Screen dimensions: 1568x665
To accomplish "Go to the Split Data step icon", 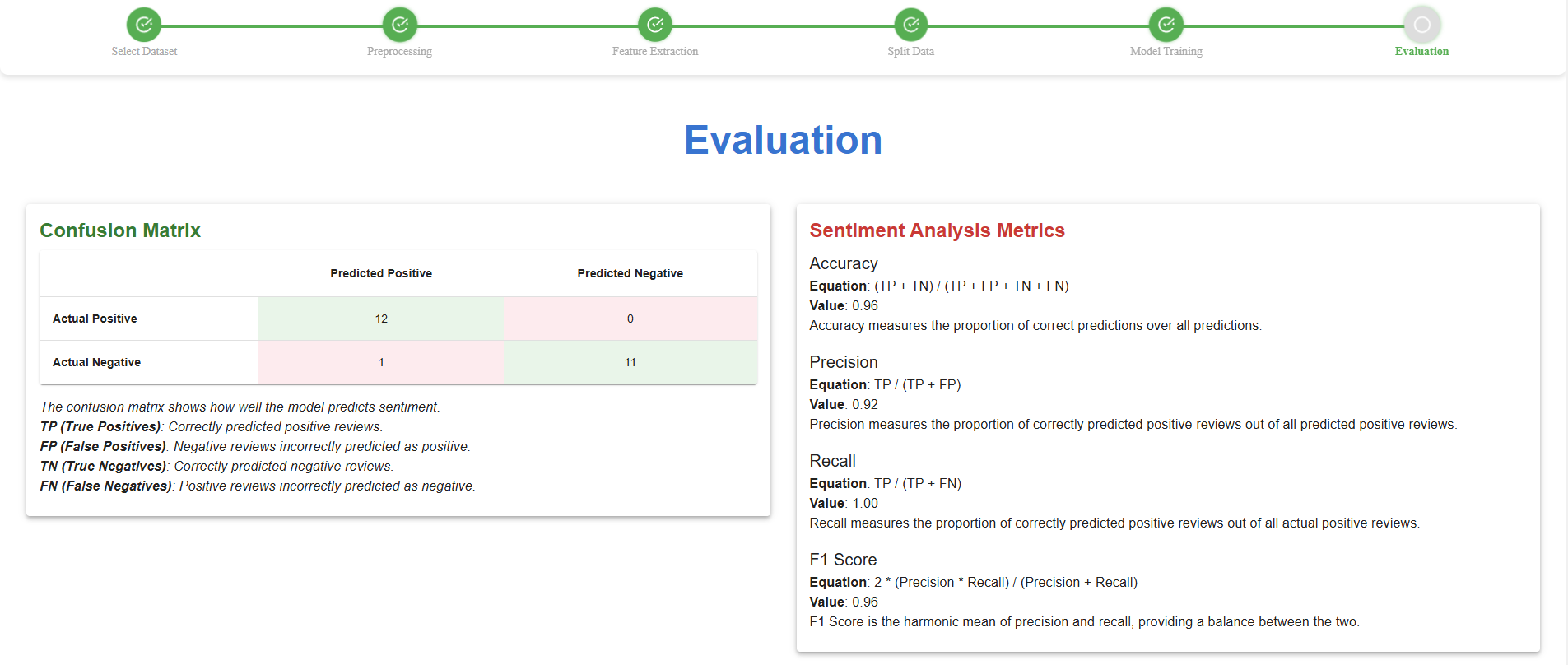I will point(911,25).
